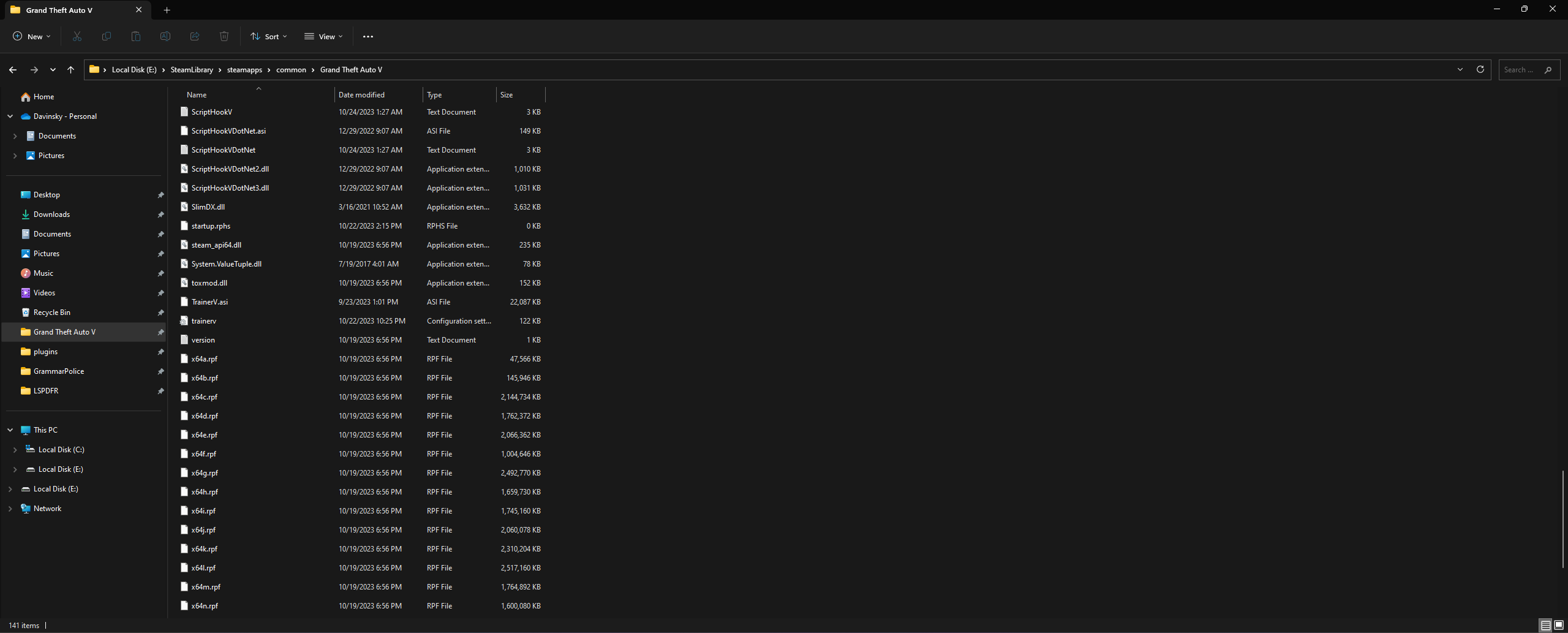Click the file list vertical scrollbar
The image size is (1568, 633).
pyautogui.click(x=1563, y=520)
